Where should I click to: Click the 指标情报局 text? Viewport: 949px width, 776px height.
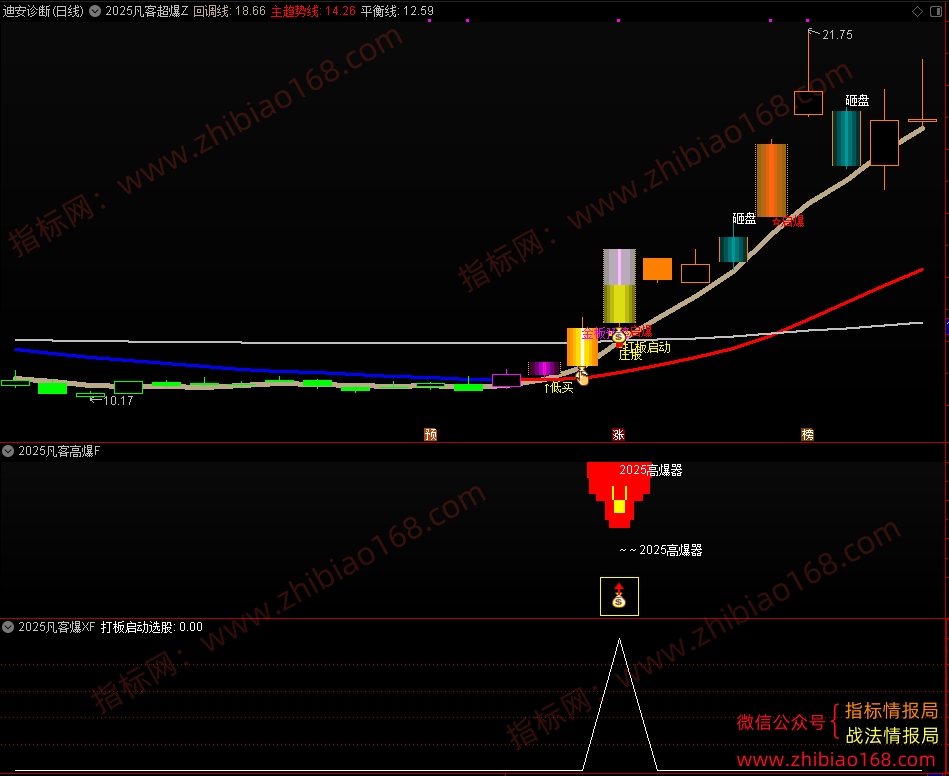pyautogui.click(x=891, y=710)
